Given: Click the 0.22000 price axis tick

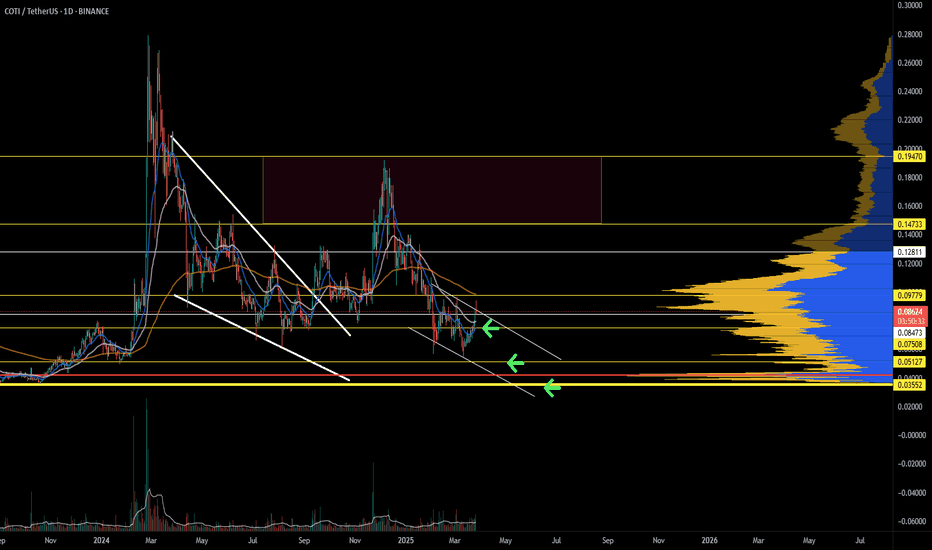Looking at the screenshot, I should click(x=909, y=120).
